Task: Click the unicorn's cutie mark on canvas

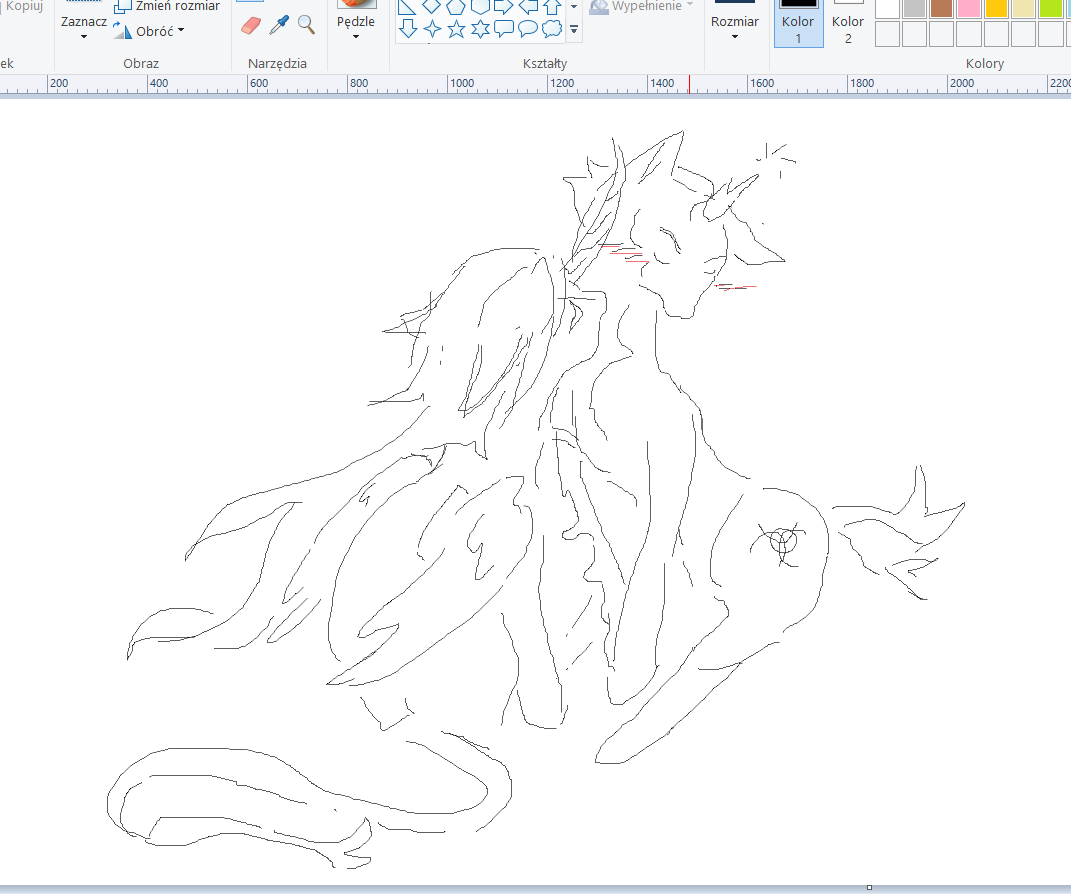Action: click(783, 542)
